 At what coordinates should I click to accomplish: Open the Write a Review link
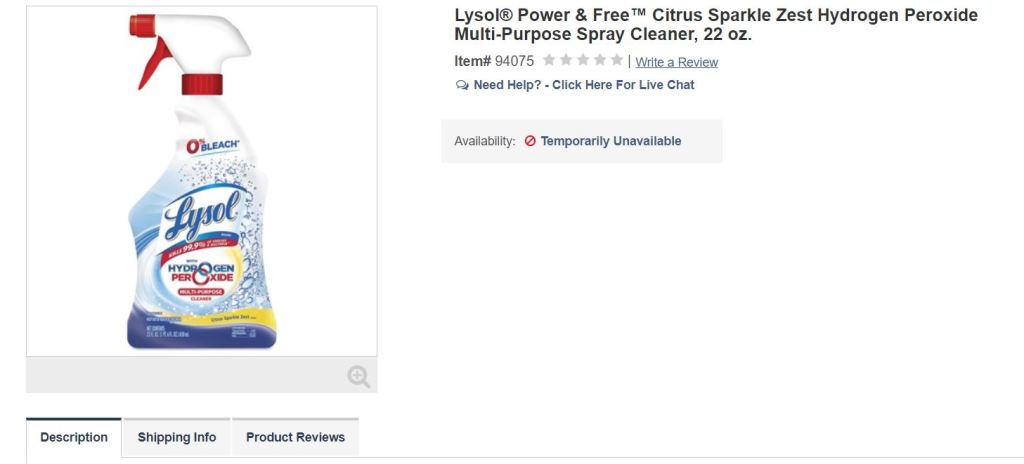click(x=676, y=62)
